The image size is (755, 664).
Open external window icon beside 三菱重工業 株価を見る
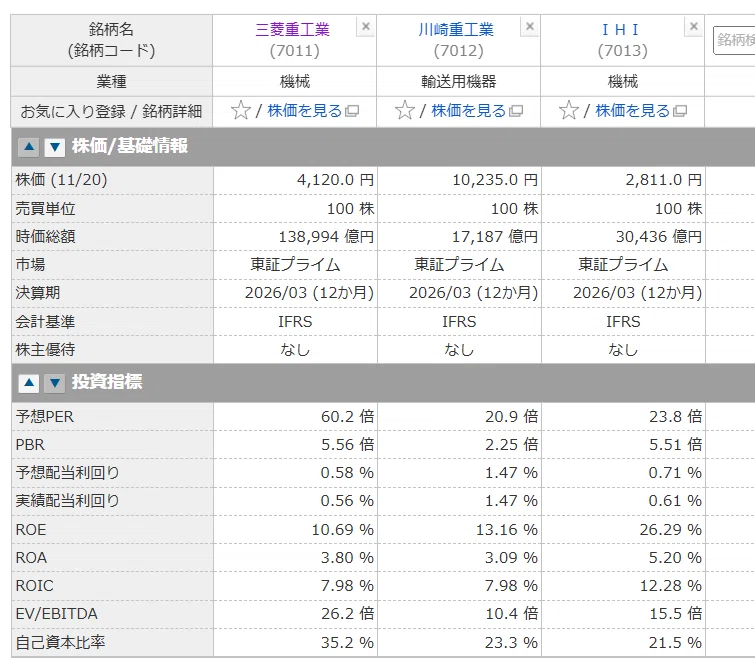pos(352,111)
